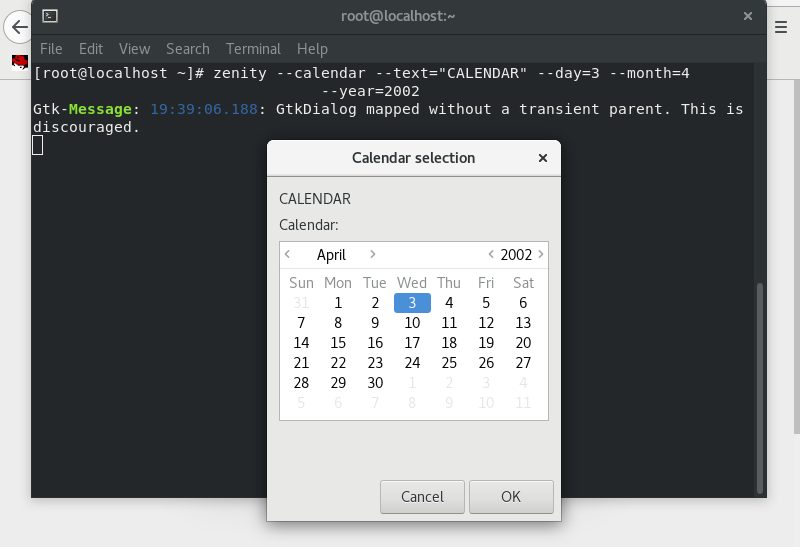This screenshot has width=800, height=547.
Task: Confirm date with OK button
Action: 511,496
